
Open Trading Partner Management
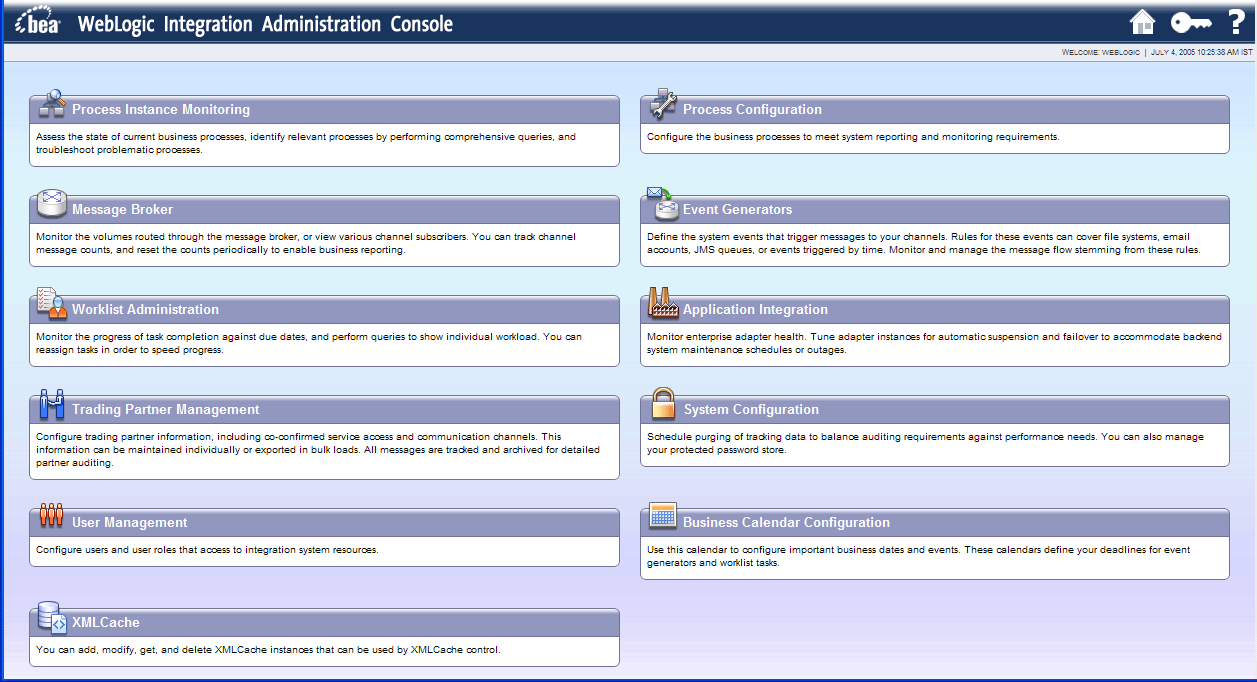[165, 410]
